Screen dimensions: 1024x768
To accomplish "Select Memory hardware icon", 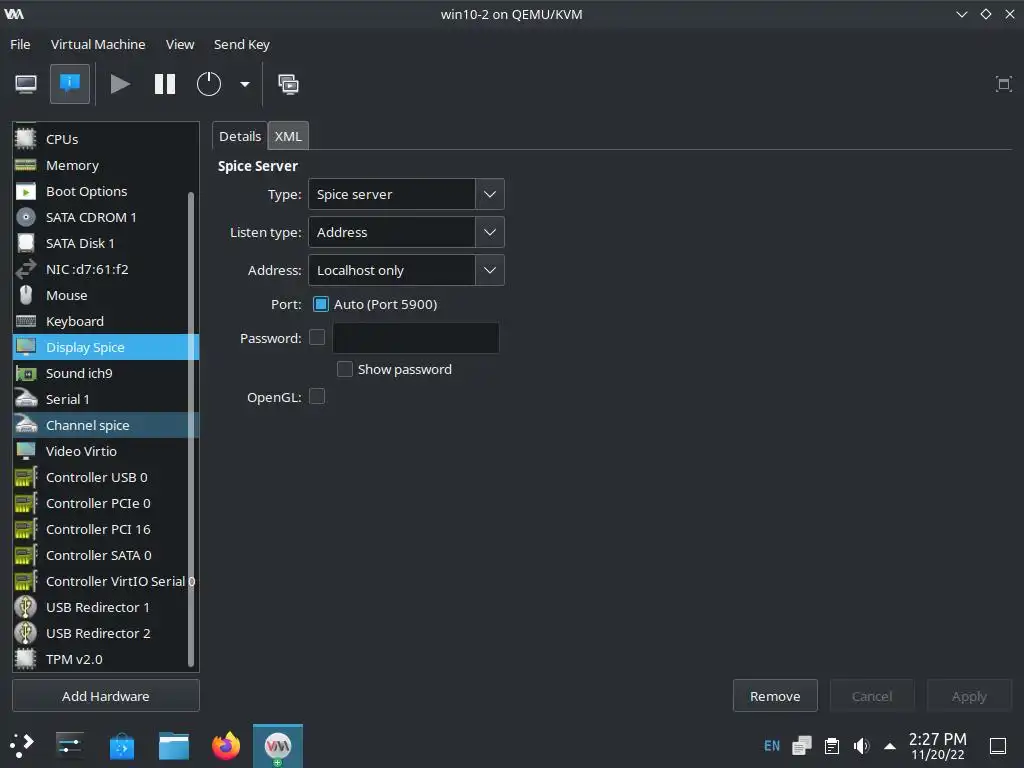I will click(25, 165).
